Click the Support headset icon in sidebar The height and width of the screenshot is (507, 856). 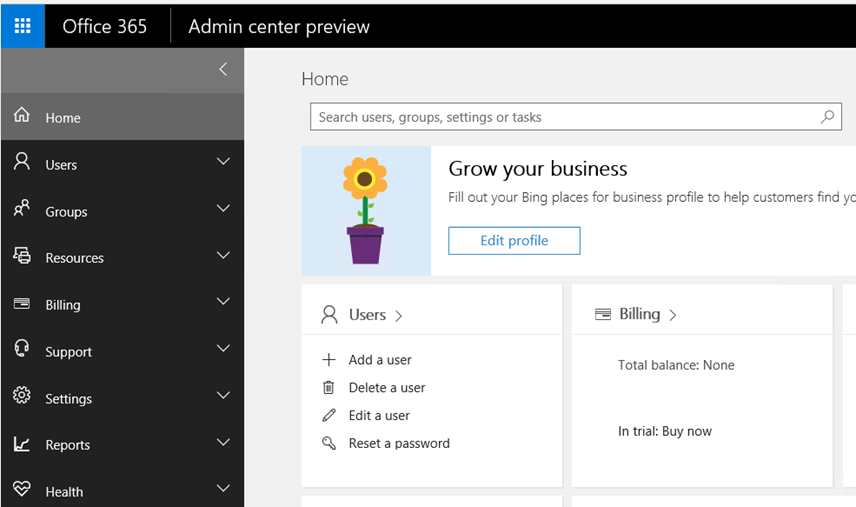click(22, 348)
